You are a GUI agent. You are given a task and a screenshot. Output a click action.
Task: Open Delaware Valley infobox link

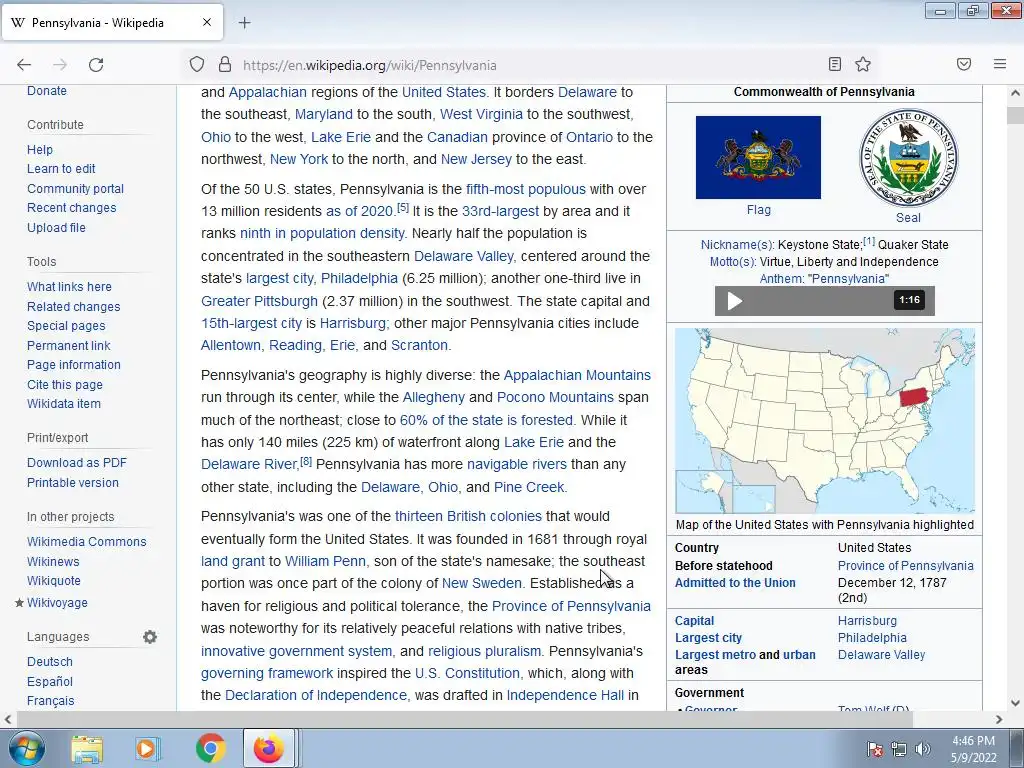(881, 654)
